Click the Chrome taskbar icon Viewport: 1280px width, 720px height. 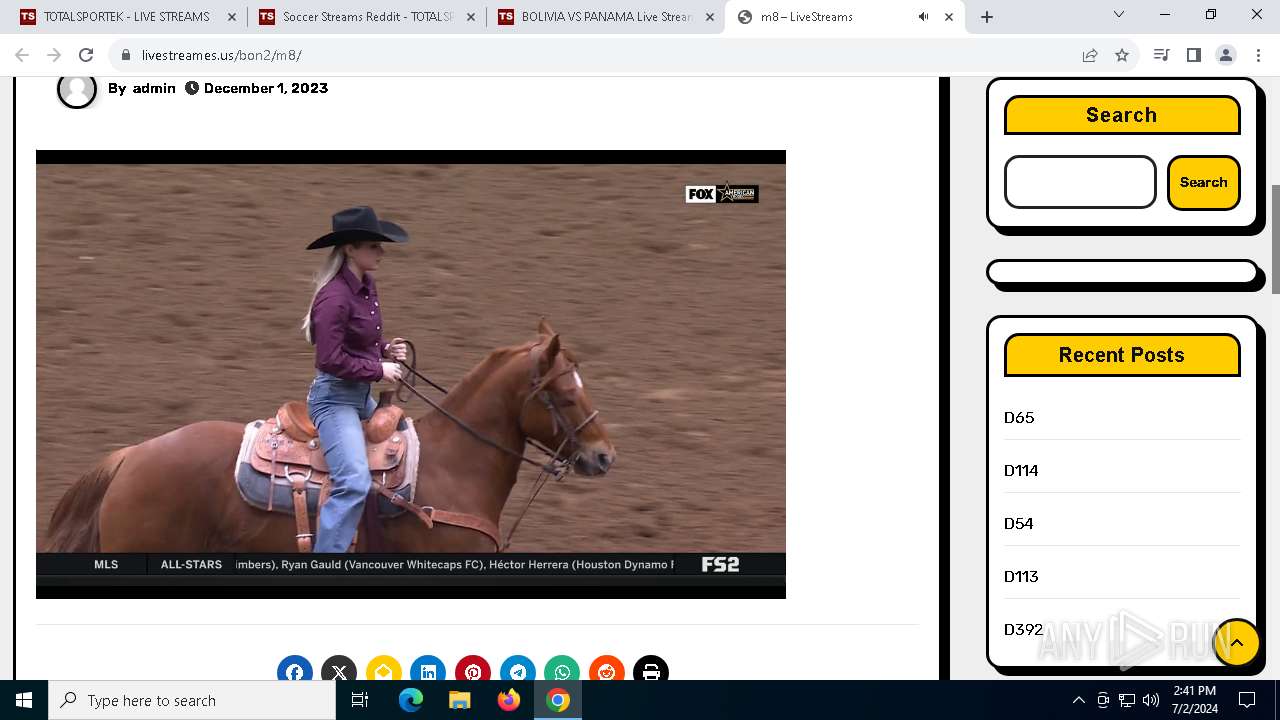[x=558, y=700]
